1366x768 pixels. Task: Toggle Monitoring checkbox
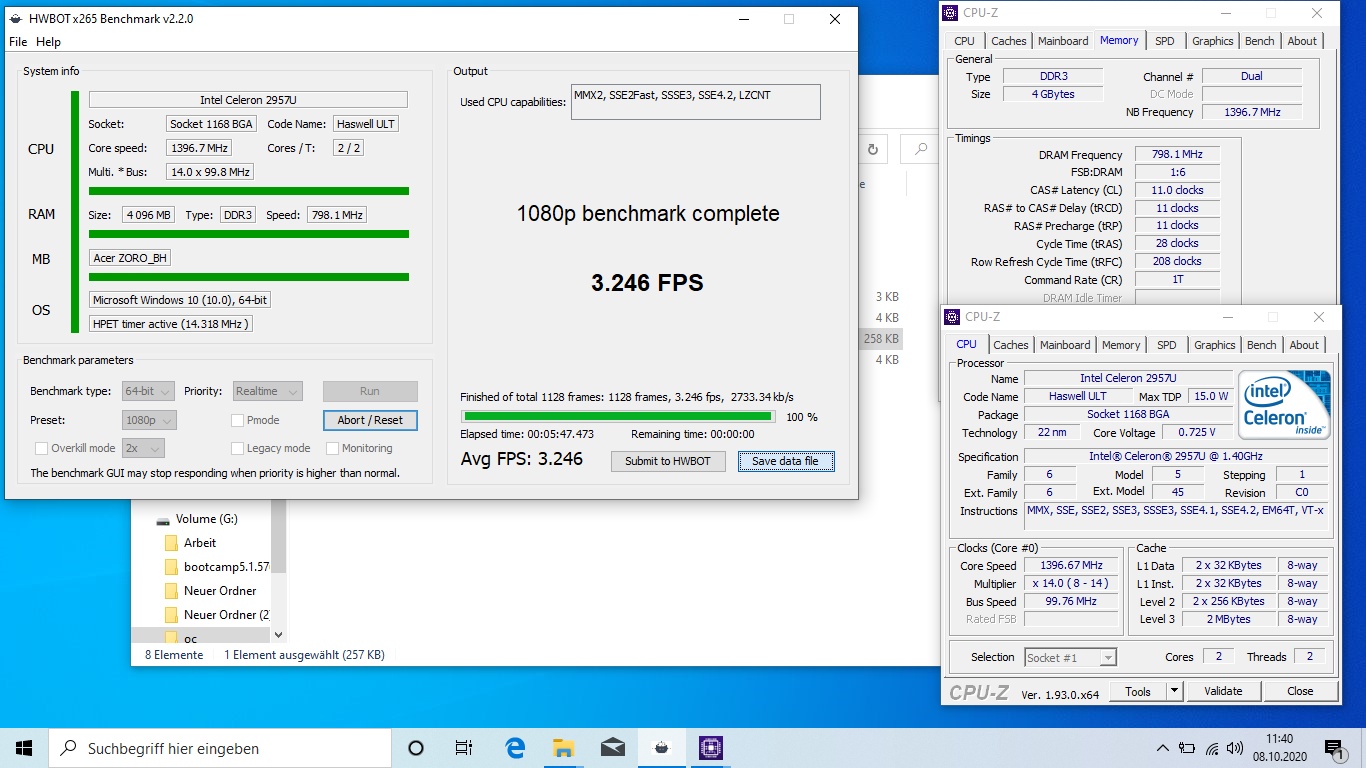(x=331, y=448)
